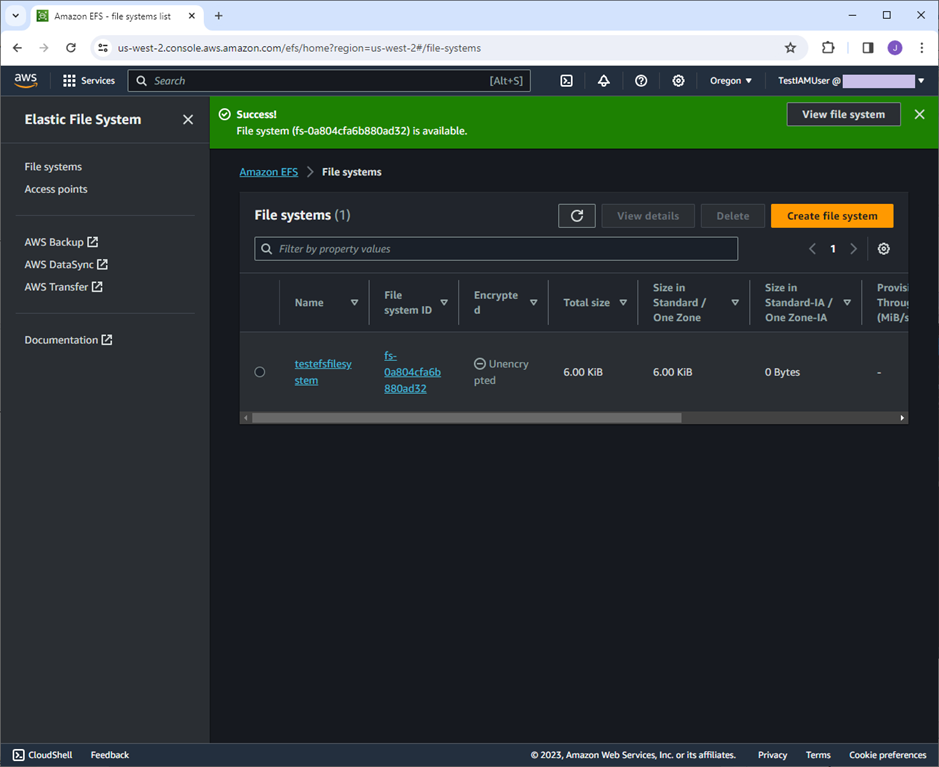The width and height of the screenshot is (939, 767).
Task: Click the 0 Bytes cell
Action: [782, 372]
